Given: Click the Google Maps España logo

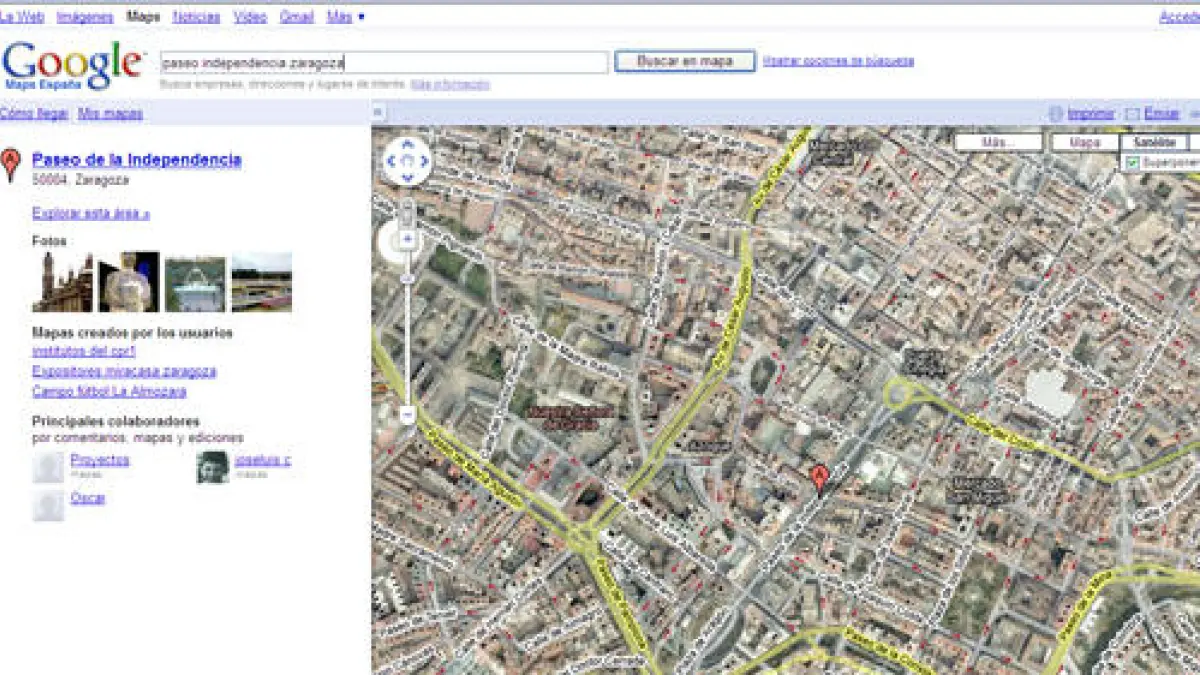Looking at the screenshot, I should pyautogui.click(x=72, y=65).
